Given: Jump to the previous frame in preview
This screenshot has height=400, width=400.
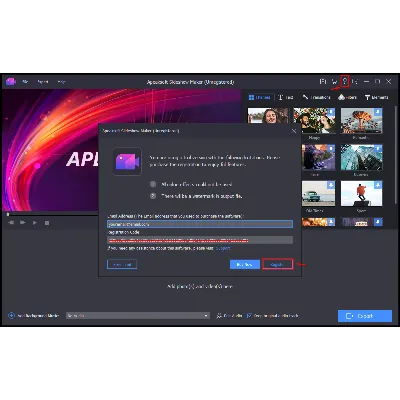Looking at the screenshot, I should (x=11, y=223).
